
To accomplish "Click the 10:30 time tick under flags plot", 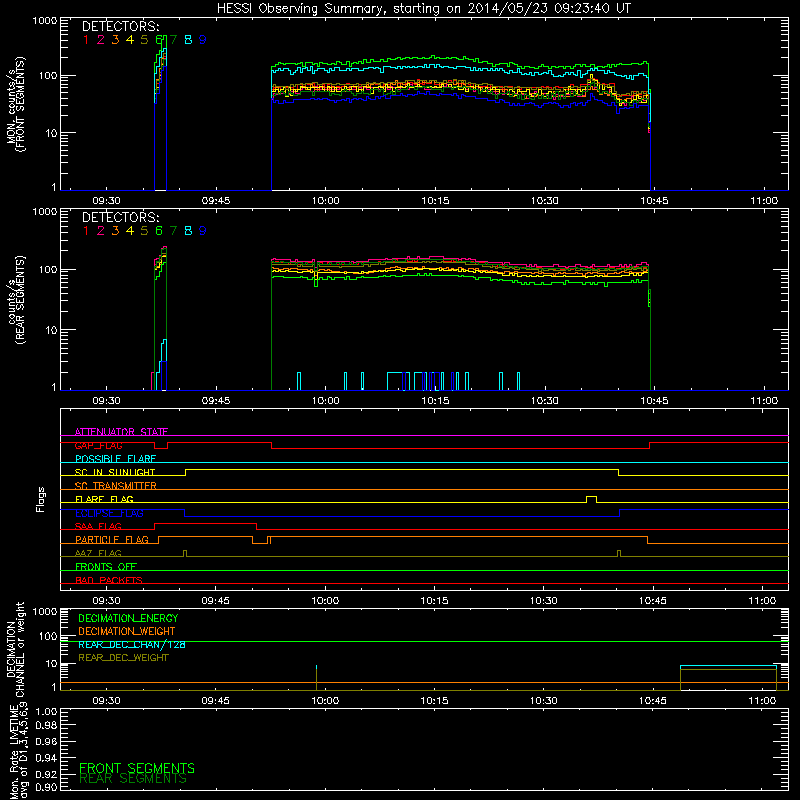I will pos(543,601).
